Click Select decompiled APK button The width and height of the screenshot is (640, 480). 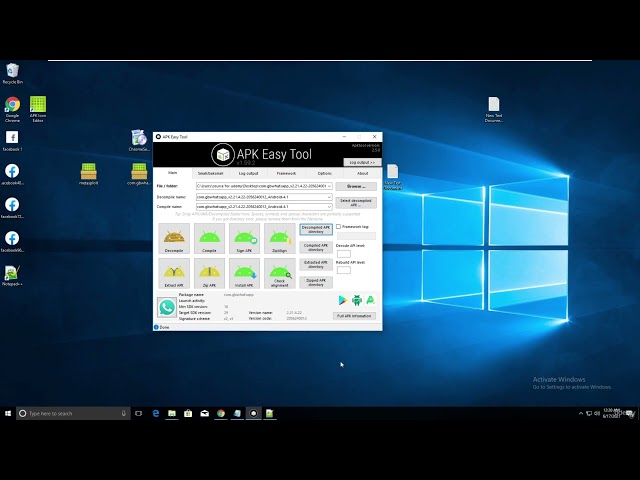coord(356,202)
